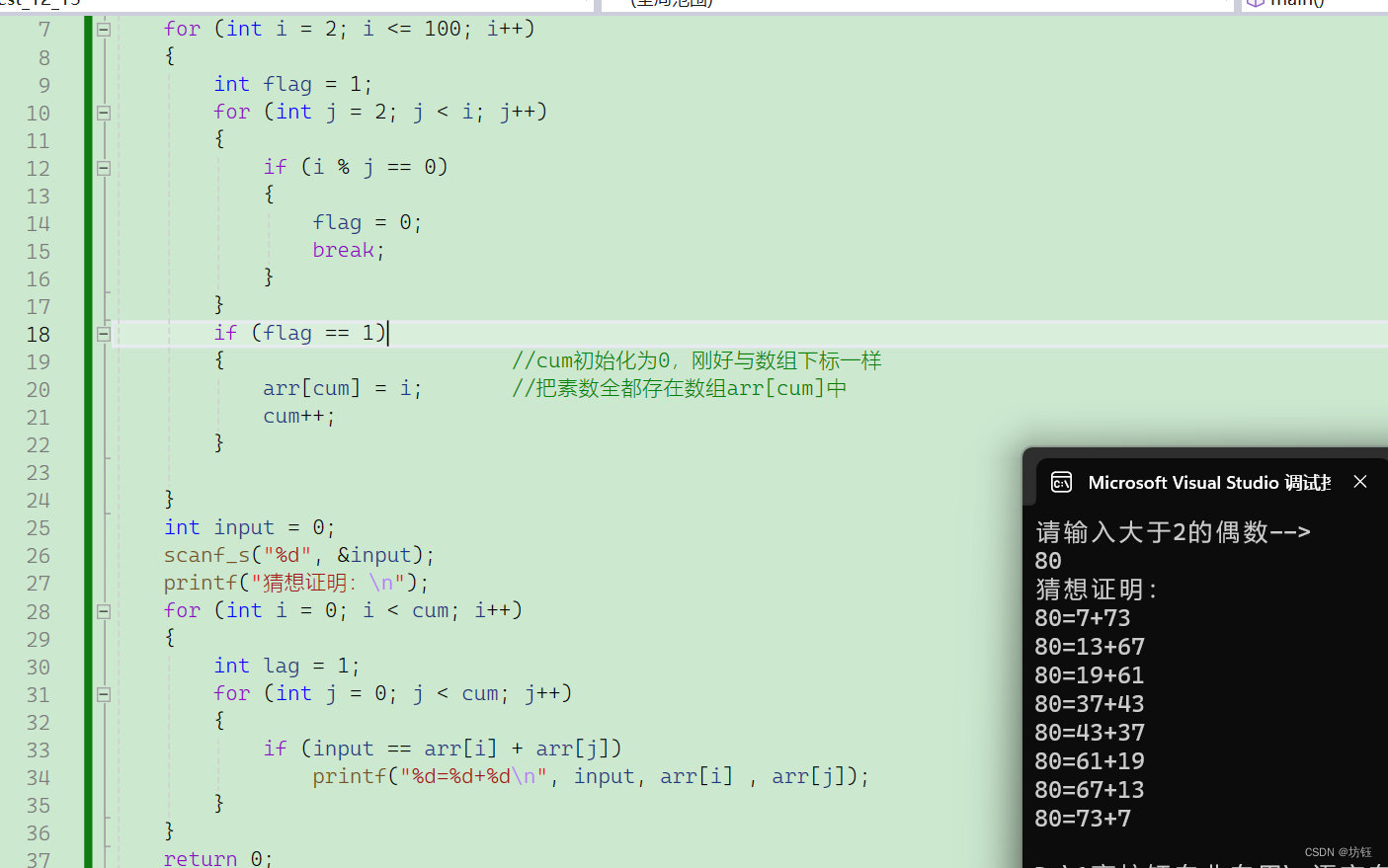This screenshot has height=868, width=1388.
Task: Collapse the inner for loop at line 10
Action: (x=103, y=113)
